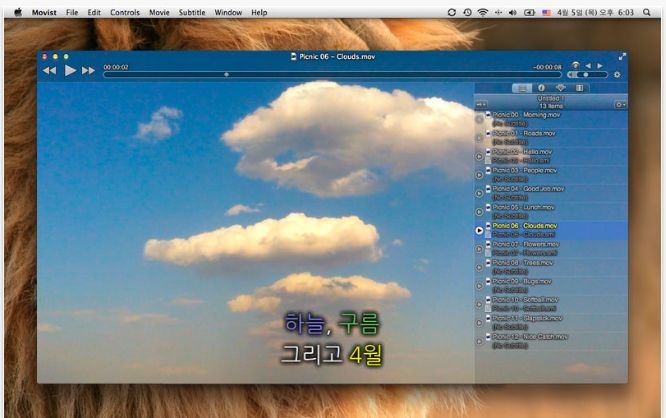The height and width of the screenshot is (418, 666).
Task: Open the Edit menu
Action: pyautogui.click(x=94, y=12)
